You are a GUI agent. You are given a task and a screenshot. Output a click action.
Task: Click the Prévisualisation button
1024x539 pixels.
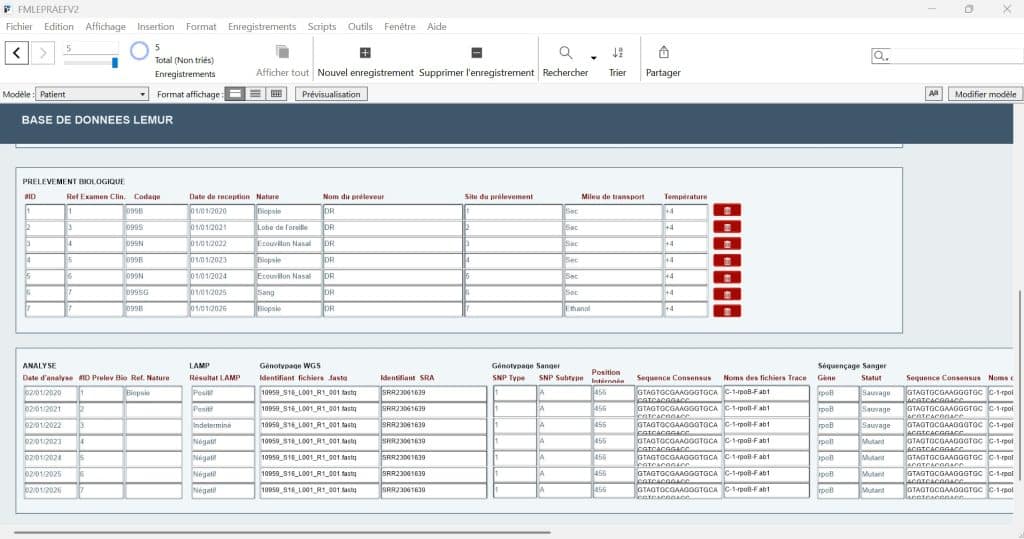(x=331, y=94)
